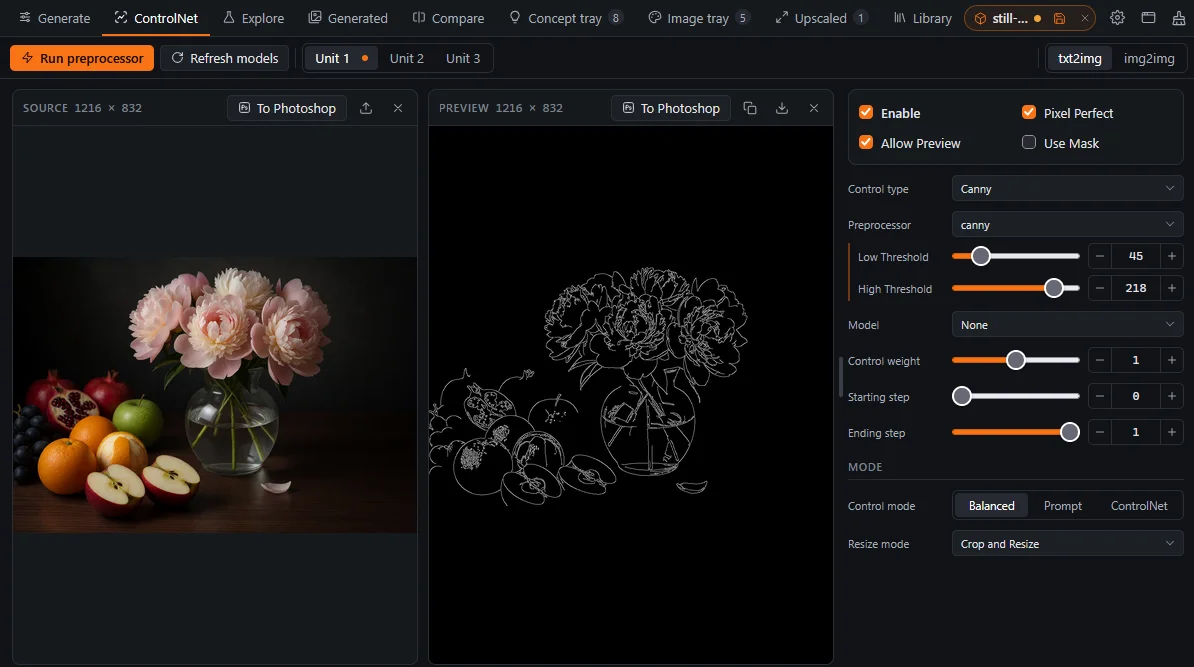This screenshot has height=667, width=1194.
Task: Go to the Generate tab
Action: click(54, 18)
